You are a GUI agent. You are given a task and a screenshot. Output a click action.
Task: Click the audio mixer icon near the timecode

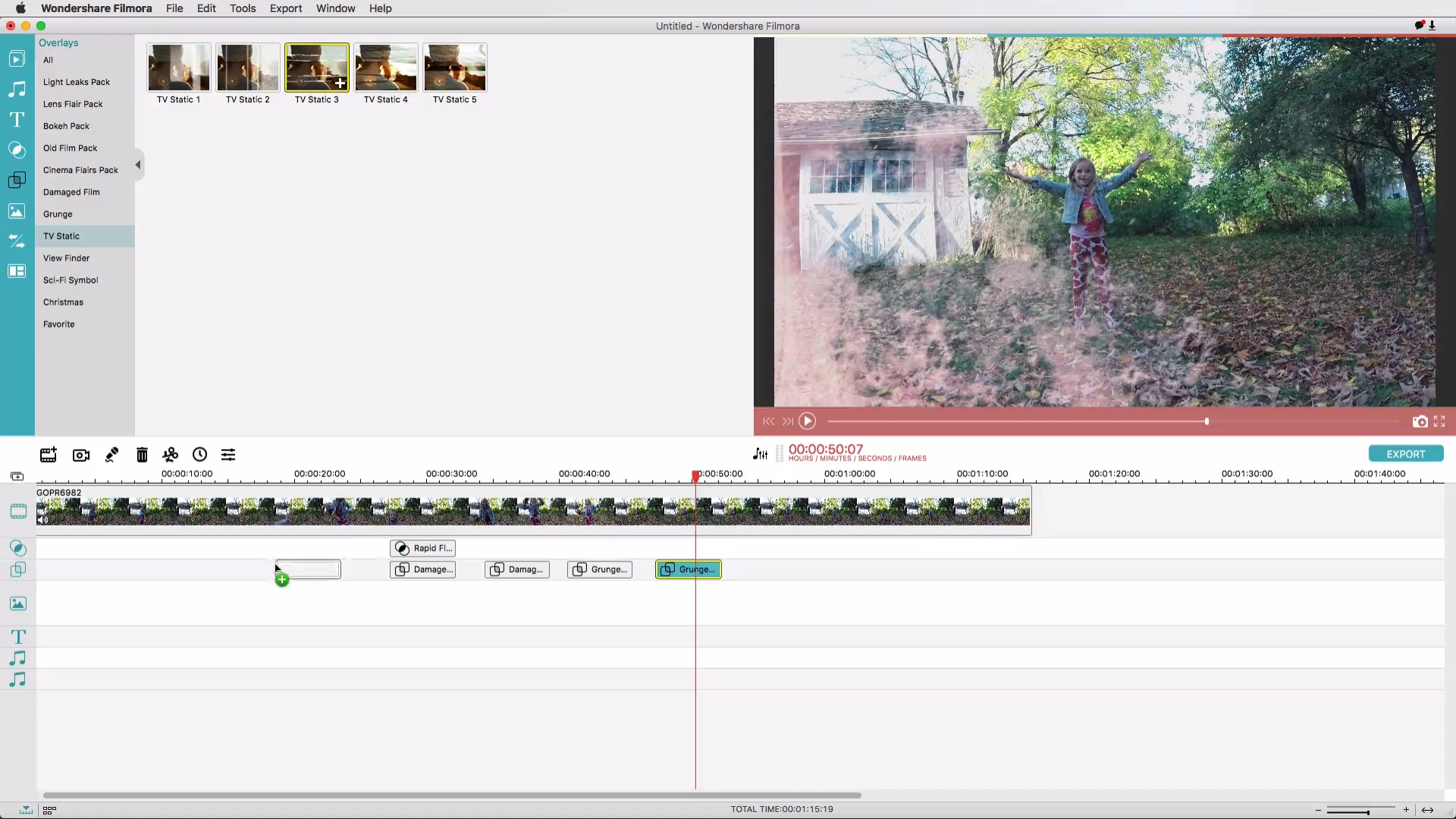pyautogui.click(x=760, y=453)
